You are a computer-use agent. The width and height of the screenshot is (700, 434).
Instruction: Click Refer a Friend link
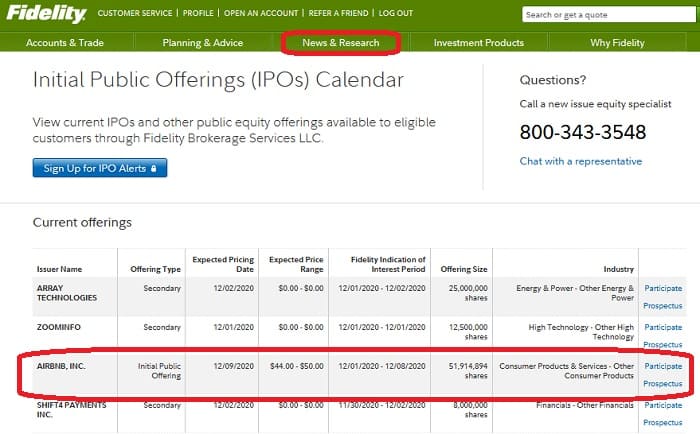338,13
